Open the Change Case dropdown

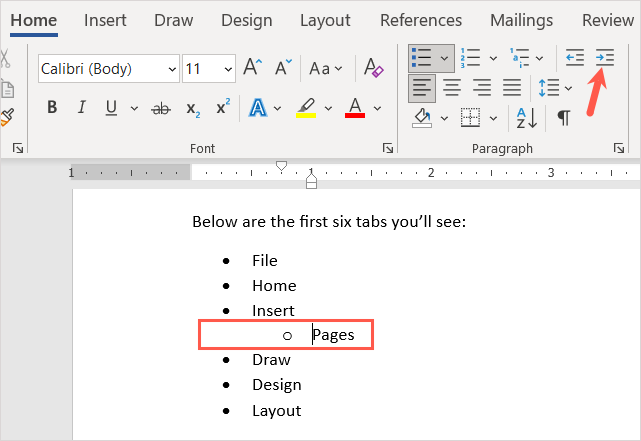[325, 69]
